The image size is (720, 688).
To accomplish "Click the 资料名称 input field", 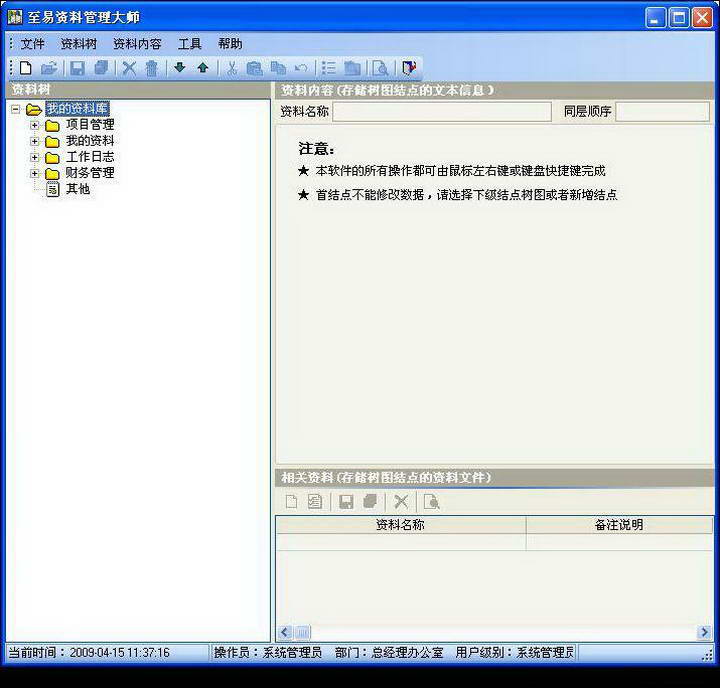I will coord(442,112).
